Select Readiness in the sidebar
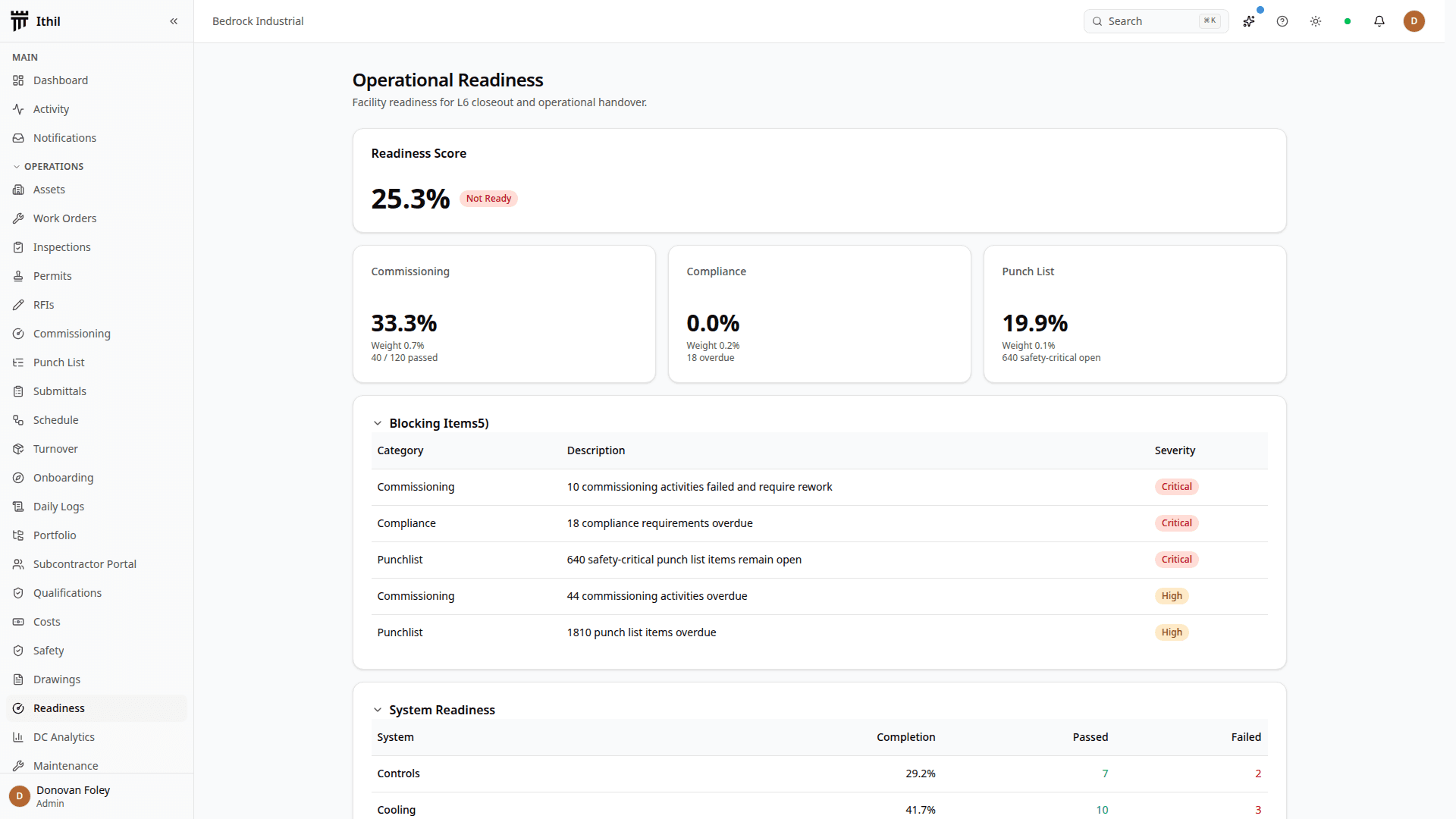 click(x=96, y=708)
